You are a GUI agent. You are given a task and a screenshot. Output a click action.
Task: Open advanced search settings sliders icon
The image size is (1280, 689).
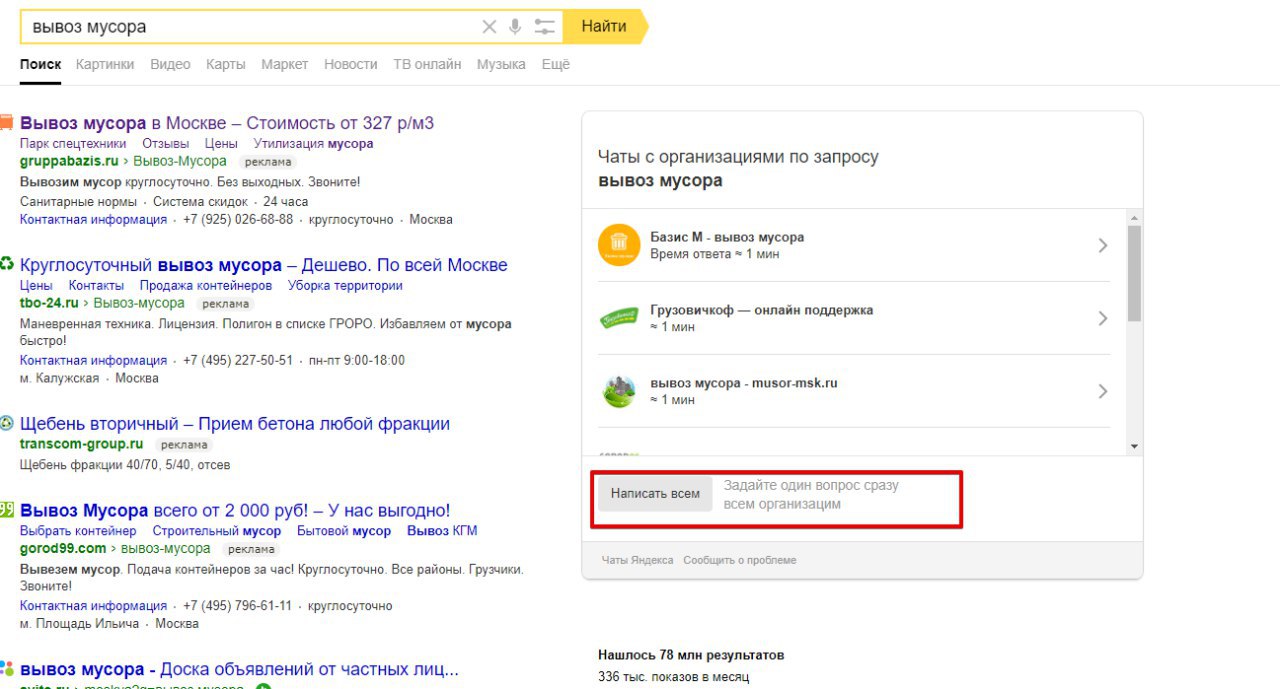[x=544, y=27]
